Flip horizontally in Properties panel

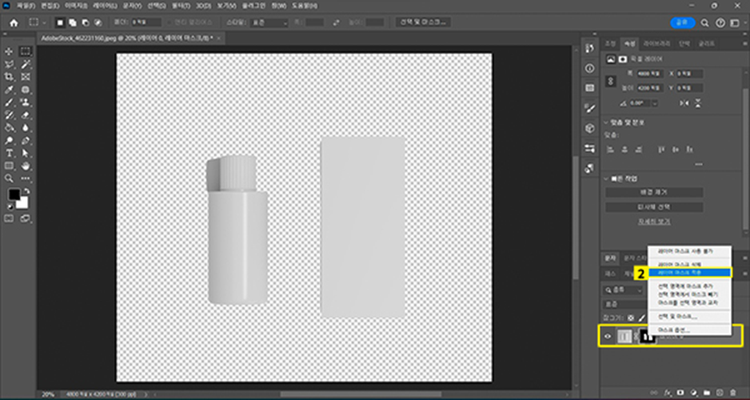point(685,102)
